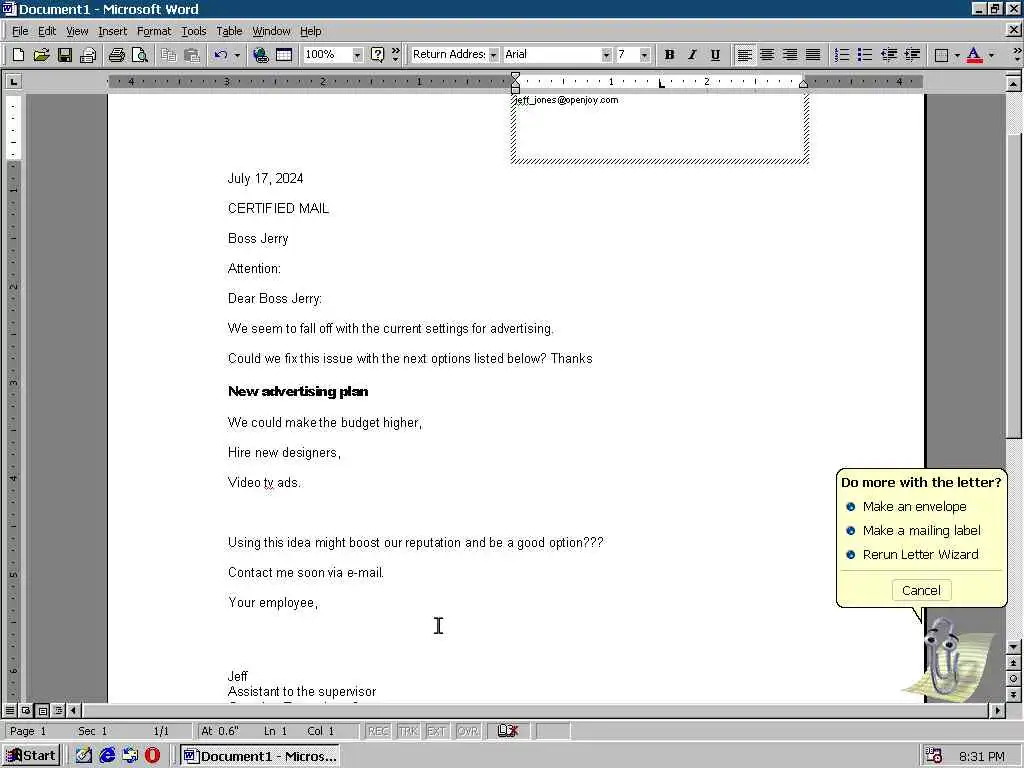Align text right
Image resolution: width=1024 pixels, height=768 pixels.
tap(790, 55)
